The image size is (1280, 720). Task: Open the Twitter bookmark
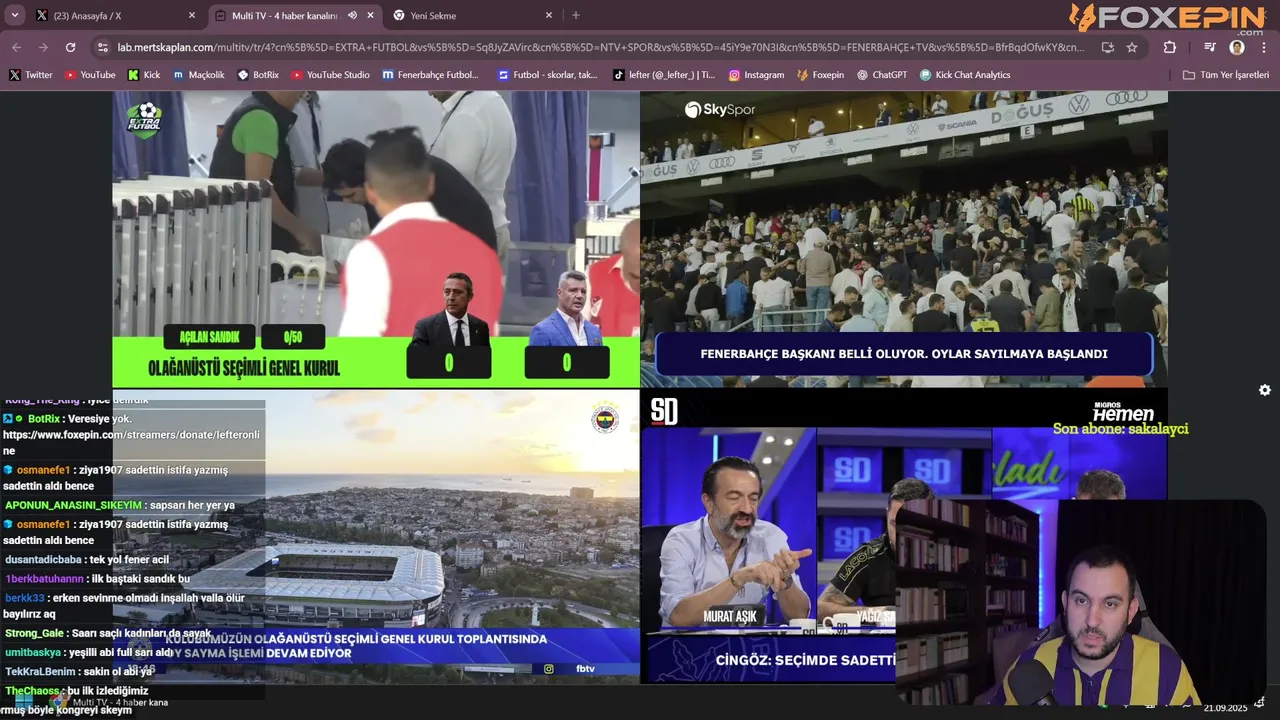(31, 75)
